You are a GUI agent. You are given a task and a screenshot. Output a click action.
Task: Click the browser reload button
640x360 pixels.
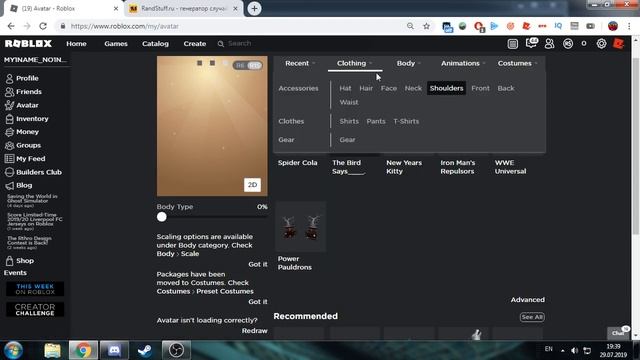coord(43,26)
